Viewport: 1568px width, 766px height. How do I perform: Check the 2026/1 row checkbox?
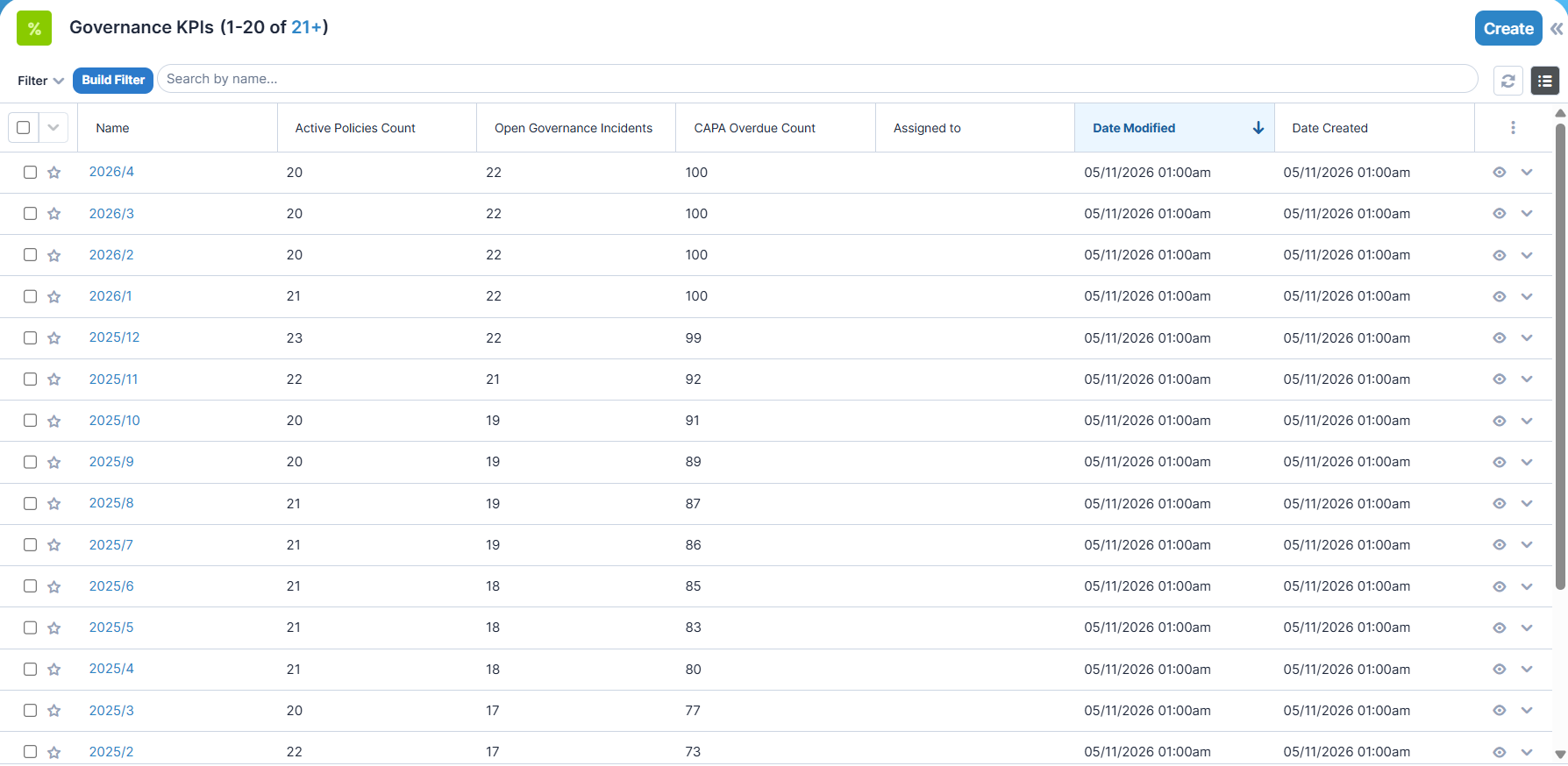coord(30,296)
